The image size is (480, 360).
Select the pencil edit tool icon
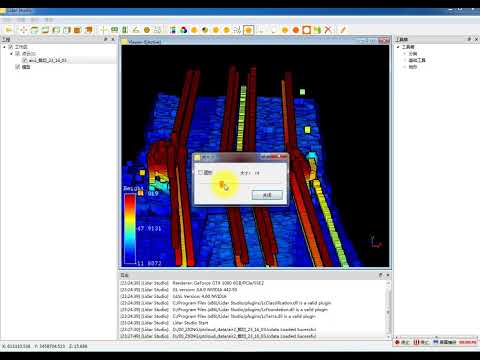[343, 30]
